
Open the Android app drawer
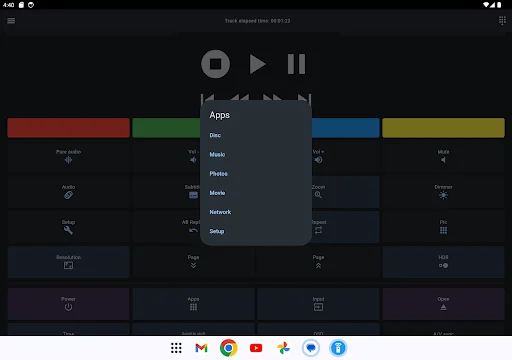coord(176,348)
